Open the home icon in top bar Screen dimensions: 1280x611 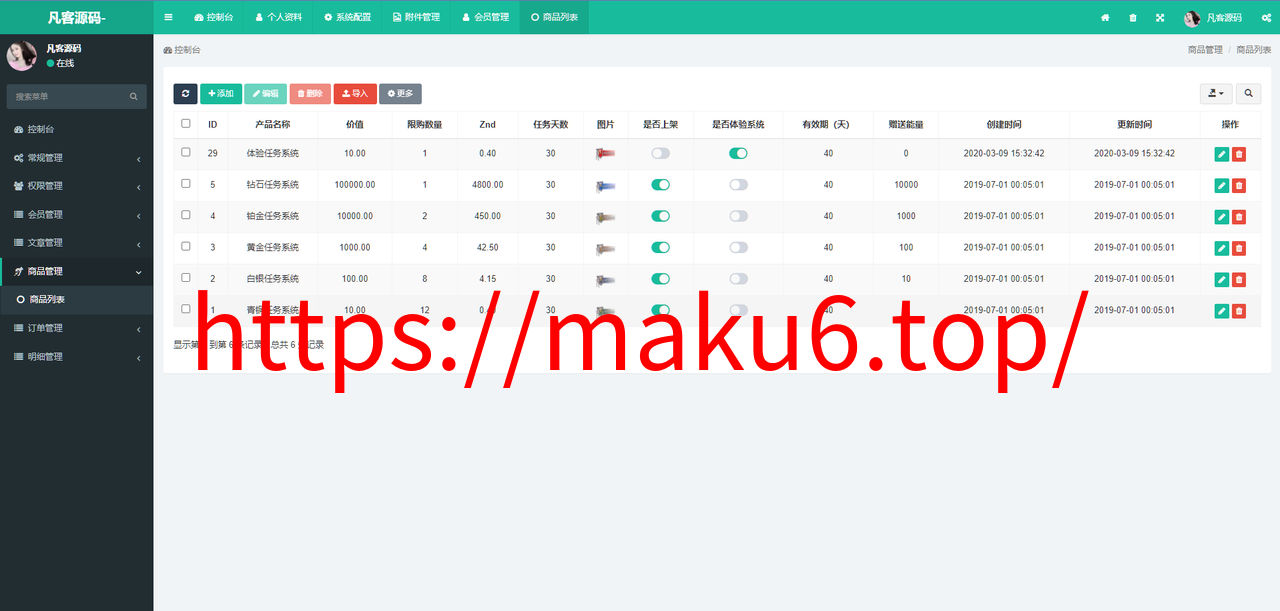tap(1105, 18)
